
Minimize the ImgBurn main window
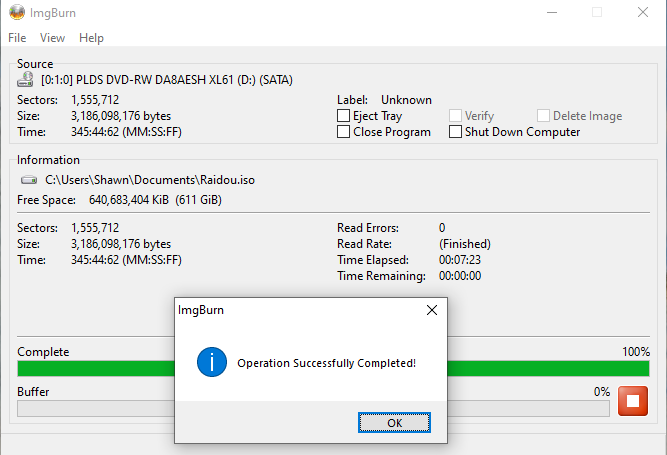click(552, 12)
